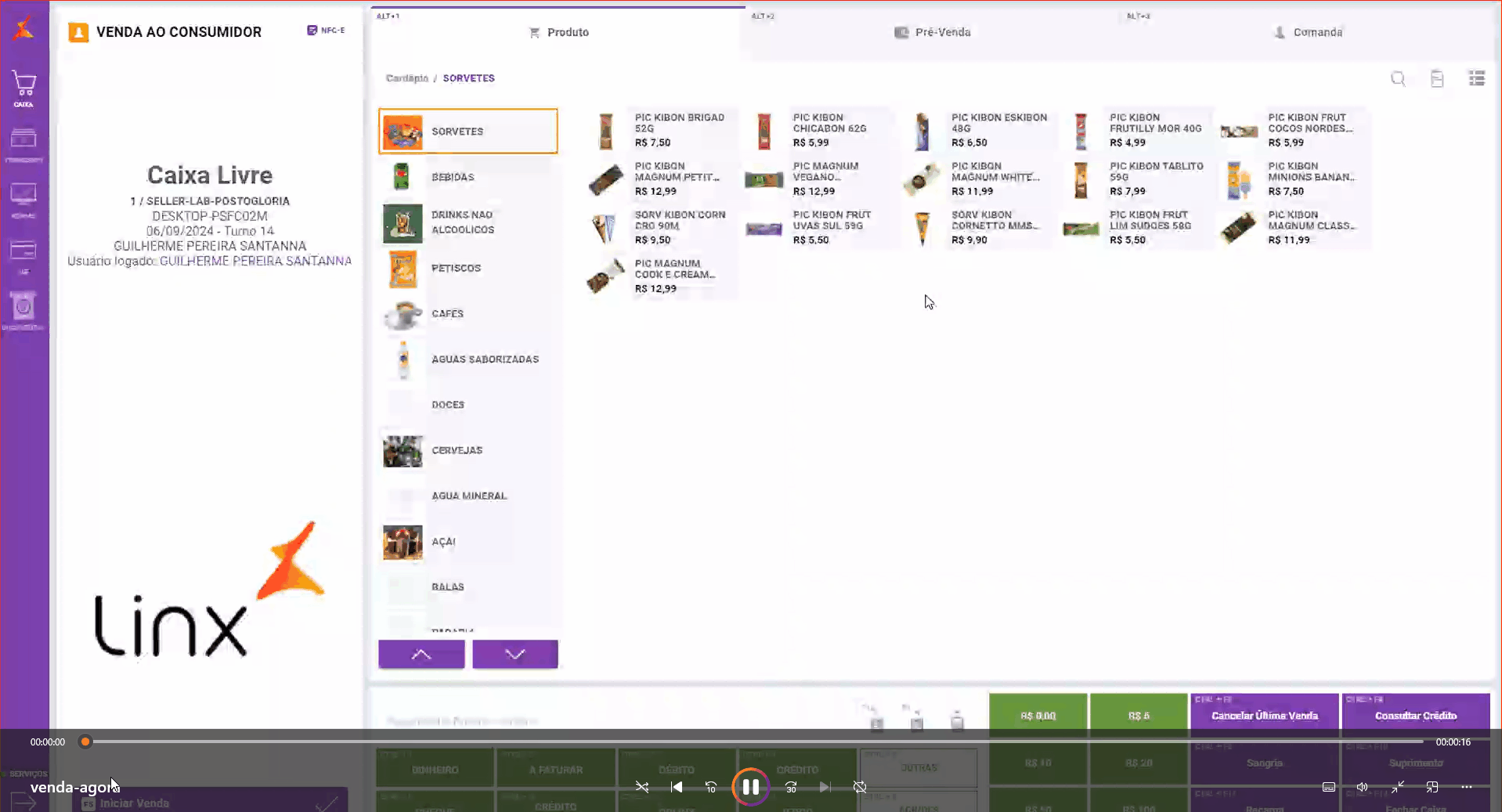This screenshot has width=1502, height=812.
Task: Exit full screen with the shrink arrows icon
Action: (x=1398, y=787)
